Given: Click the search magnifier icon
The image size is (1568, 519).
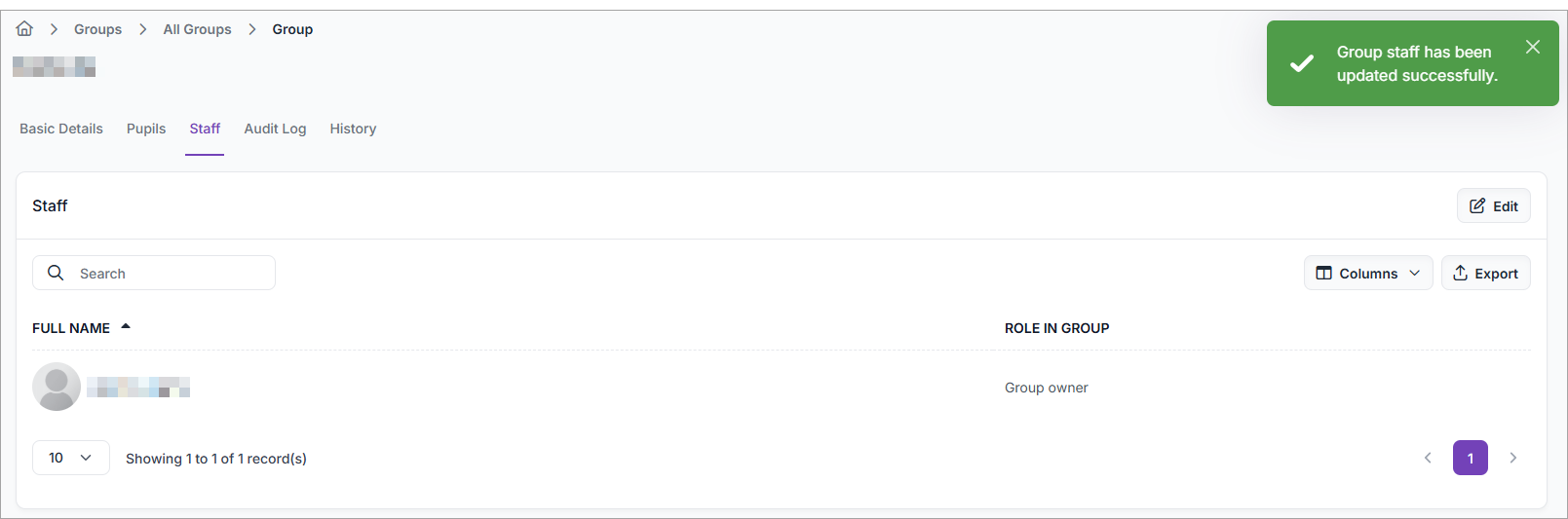Looking at the screenshot, I should point(56,274).
